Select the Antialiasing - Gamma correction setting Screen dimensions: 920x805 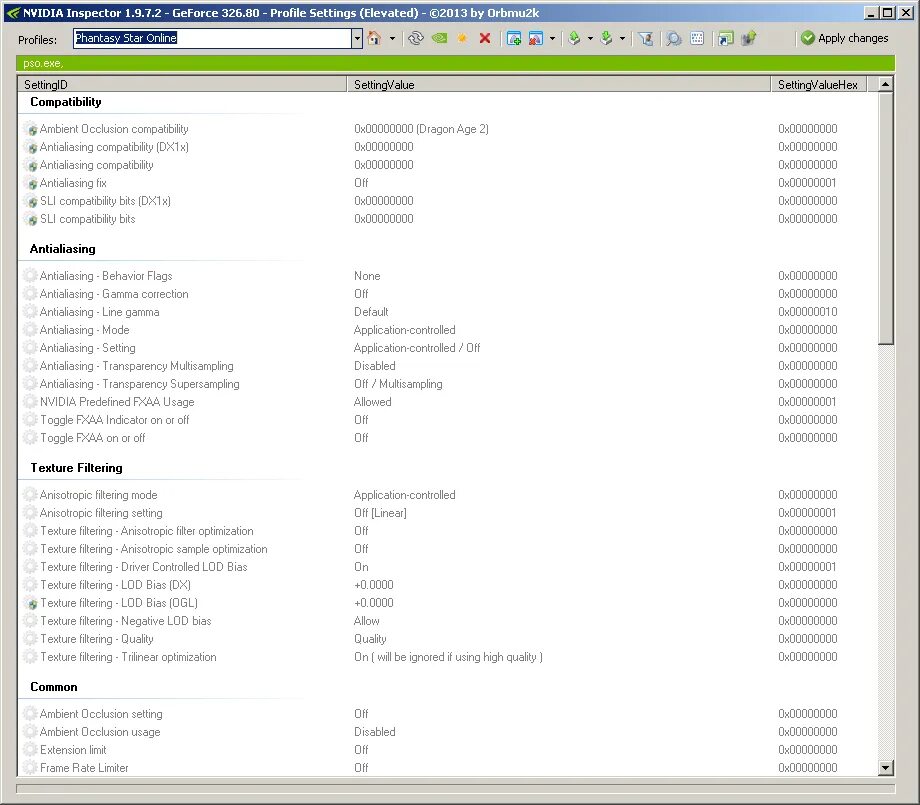[448, 293]
